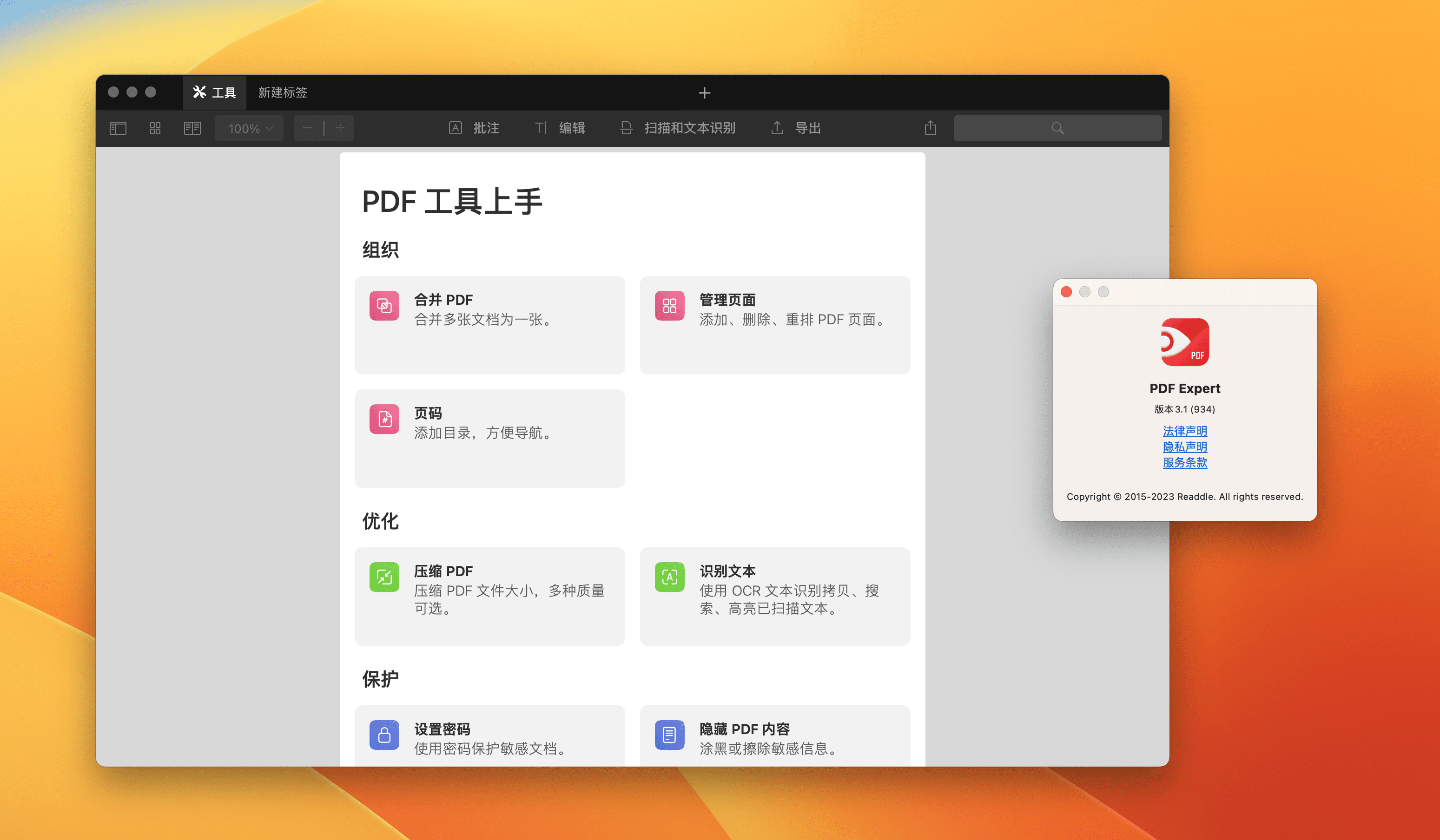Click the search field in toolbar

(x=1057, y=128)
